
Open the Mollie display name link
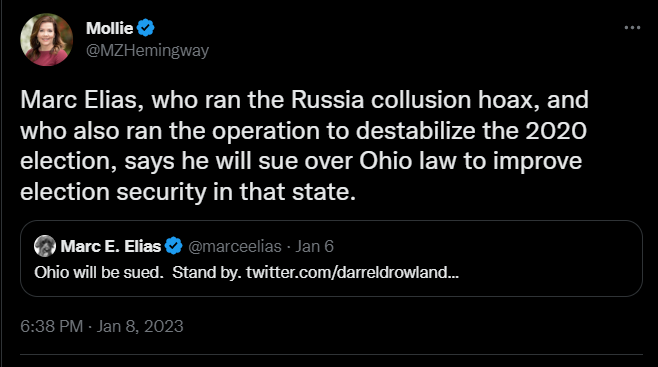pos(110,28)
